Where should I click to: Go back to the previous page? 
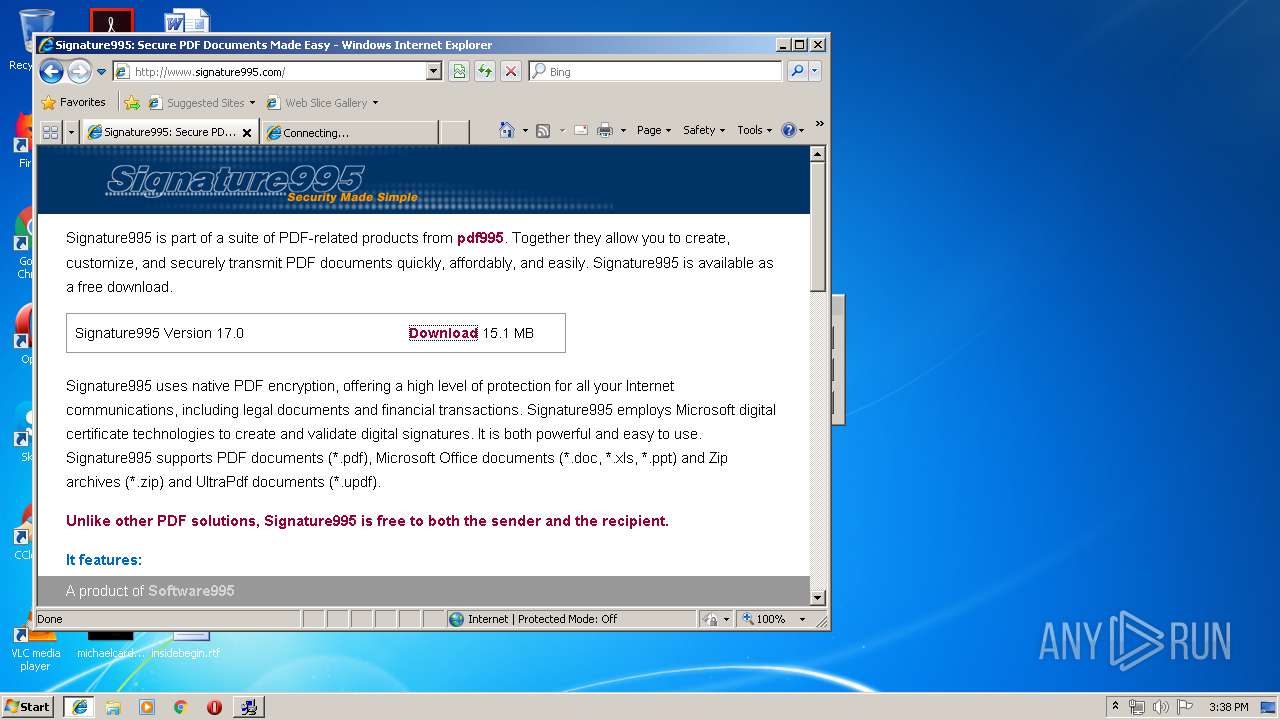click(x=51, y=71)
